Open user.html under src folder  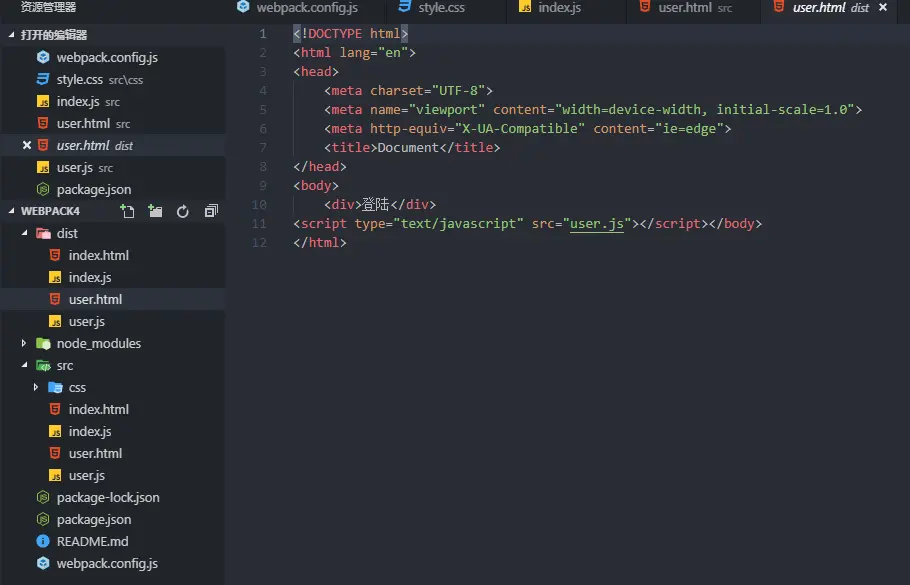tap(113, 454)
